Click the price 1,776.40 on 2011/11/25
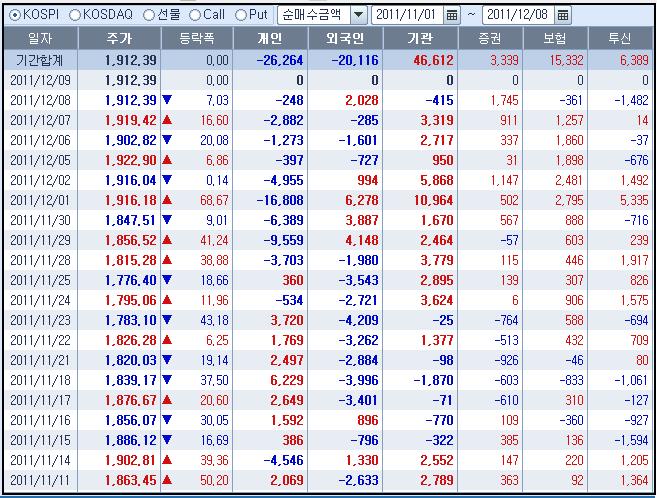 pos(131,281)
